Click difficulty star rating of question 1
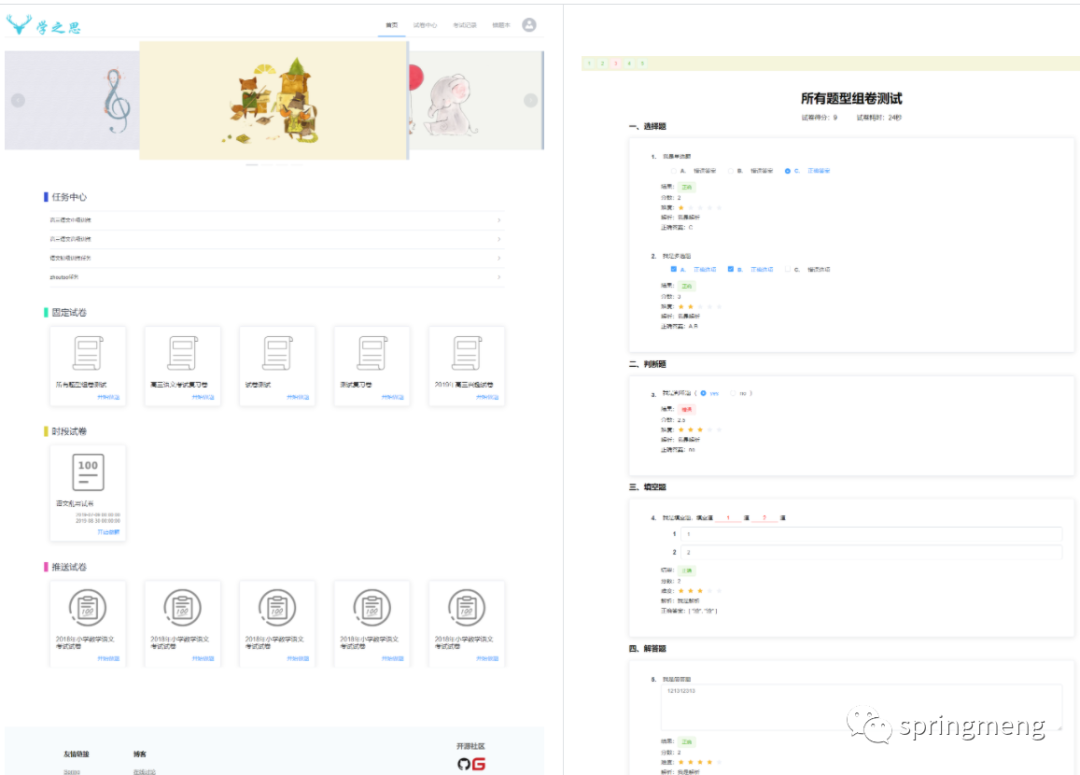 click(700, 207)
